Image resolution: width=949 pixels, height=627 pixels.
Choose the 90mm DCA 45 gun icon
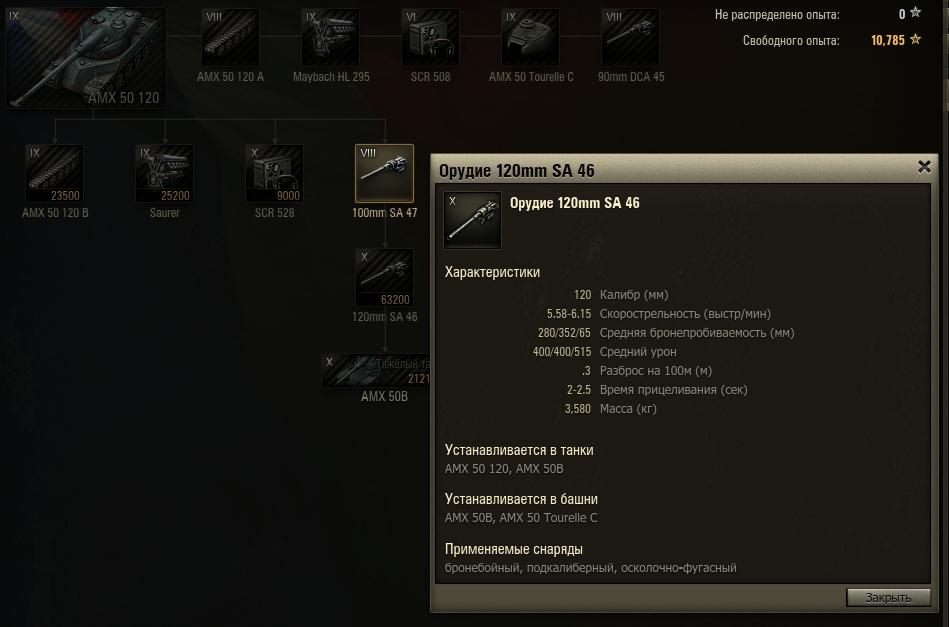pyautogui.click(x=630, y=38)
